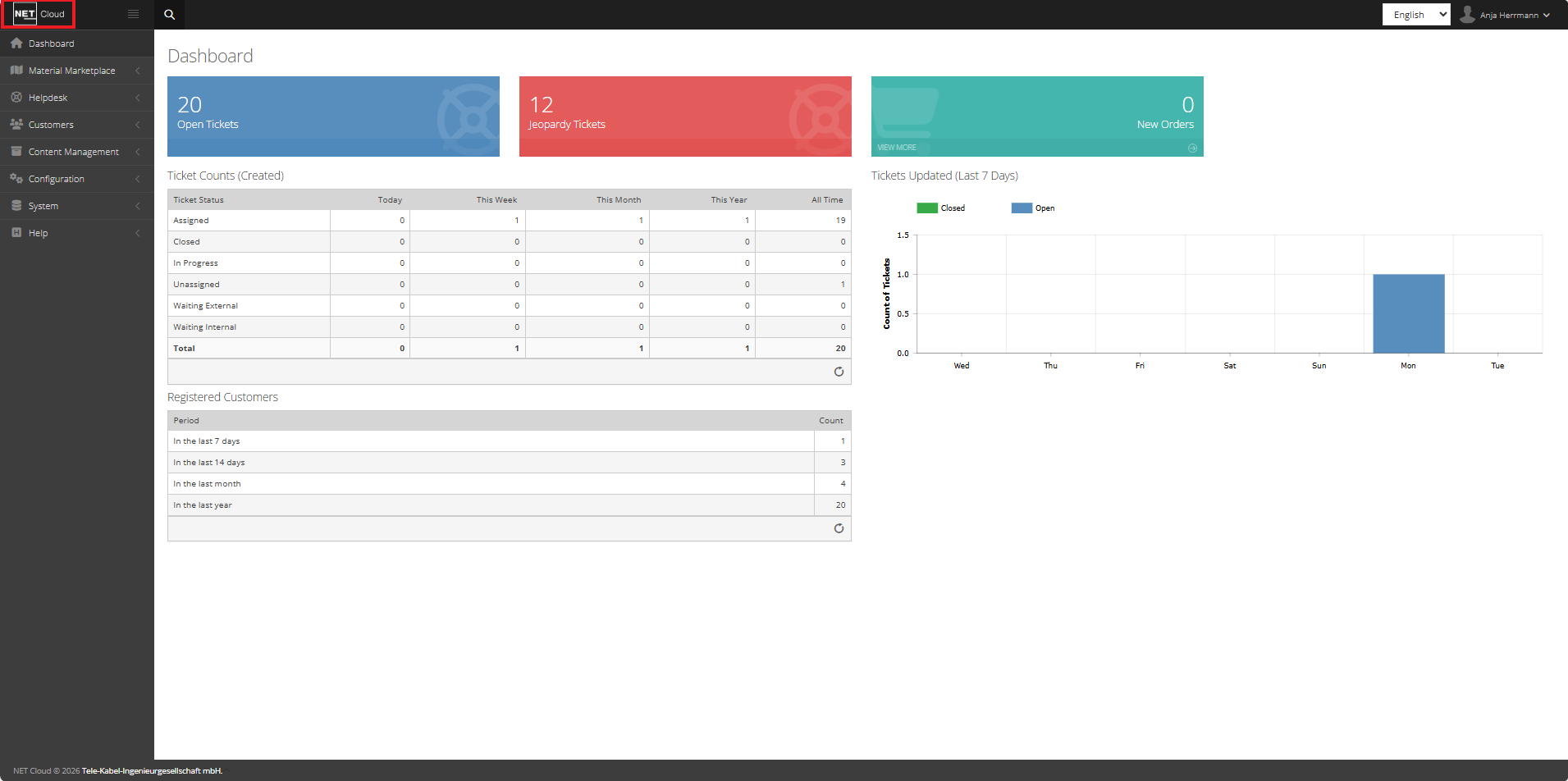Click the user avatar icon for Anja Herrmann
The width and height of the screenshot is (1568, 781).
pyautogui.click(x=1467, y=15)
